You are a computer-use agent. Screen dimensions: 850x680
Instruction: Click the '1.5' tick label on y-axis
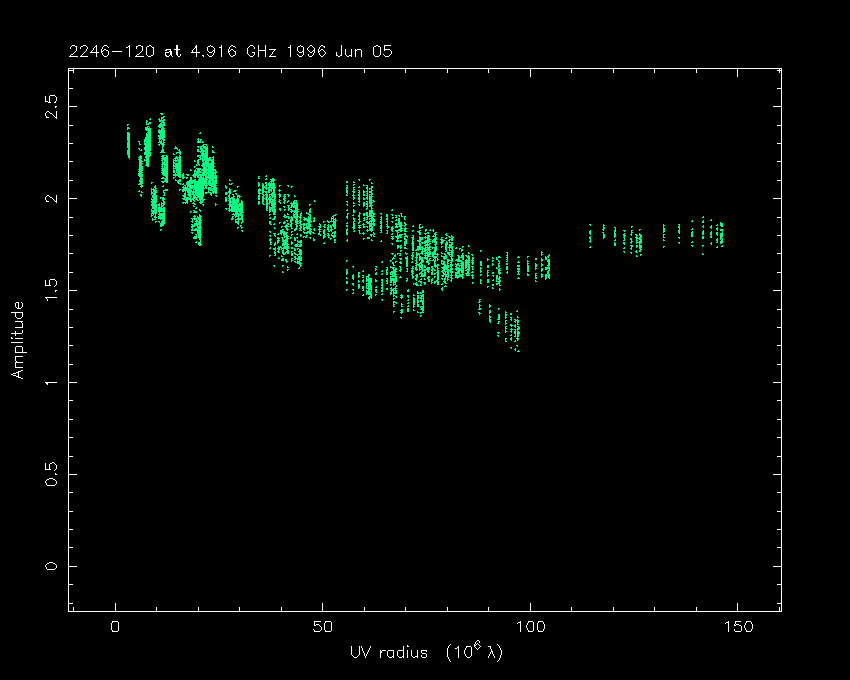(x=52, y=290)
